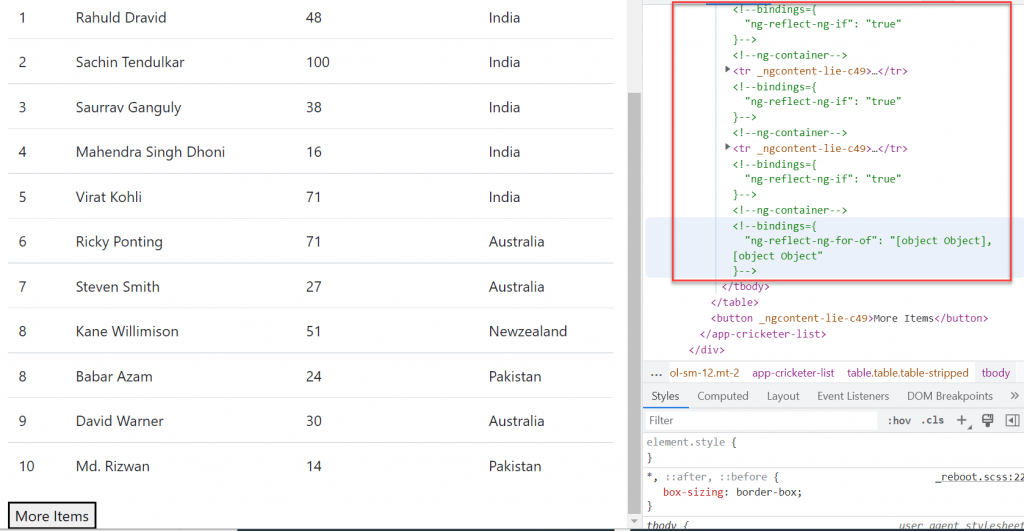
Task: Open the rendering emulation paintbrush icon
Action: (987, 421)
